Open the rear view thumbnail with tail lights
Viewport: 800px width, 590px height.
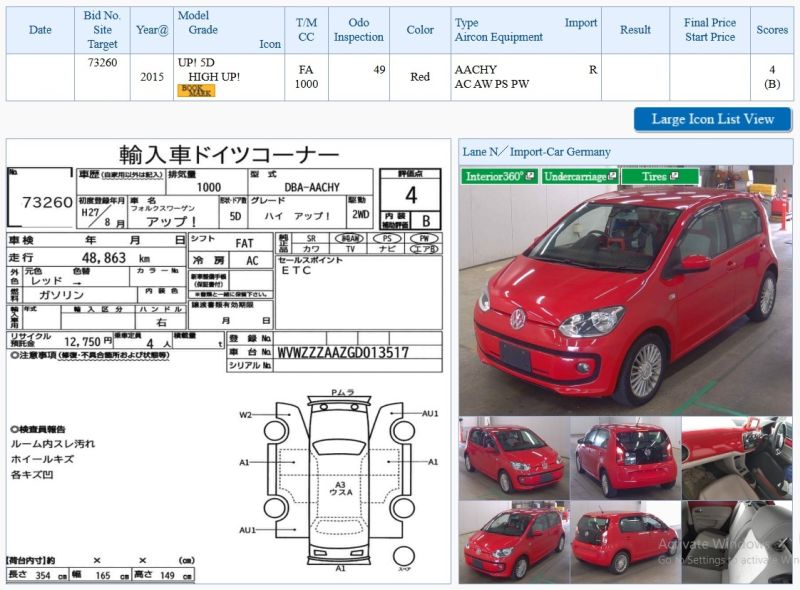tap(626, 458)
